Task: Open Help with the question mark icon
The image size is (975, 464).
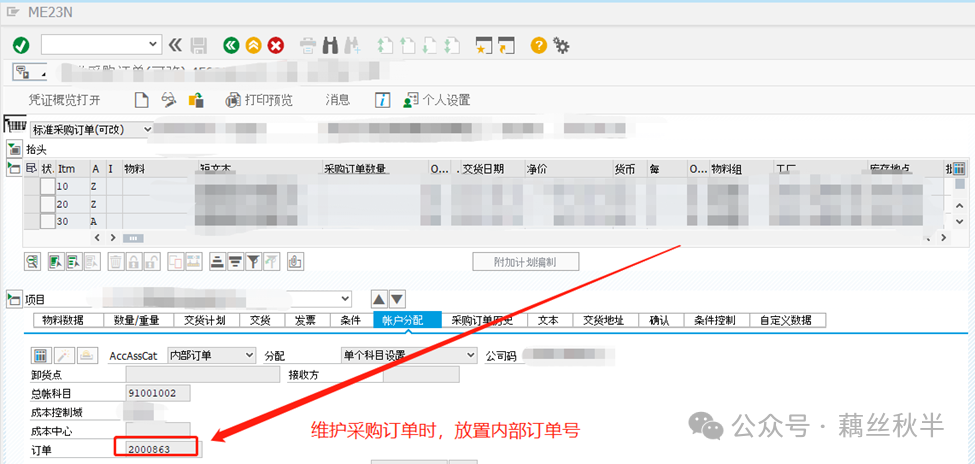Action: pos(538,45)
